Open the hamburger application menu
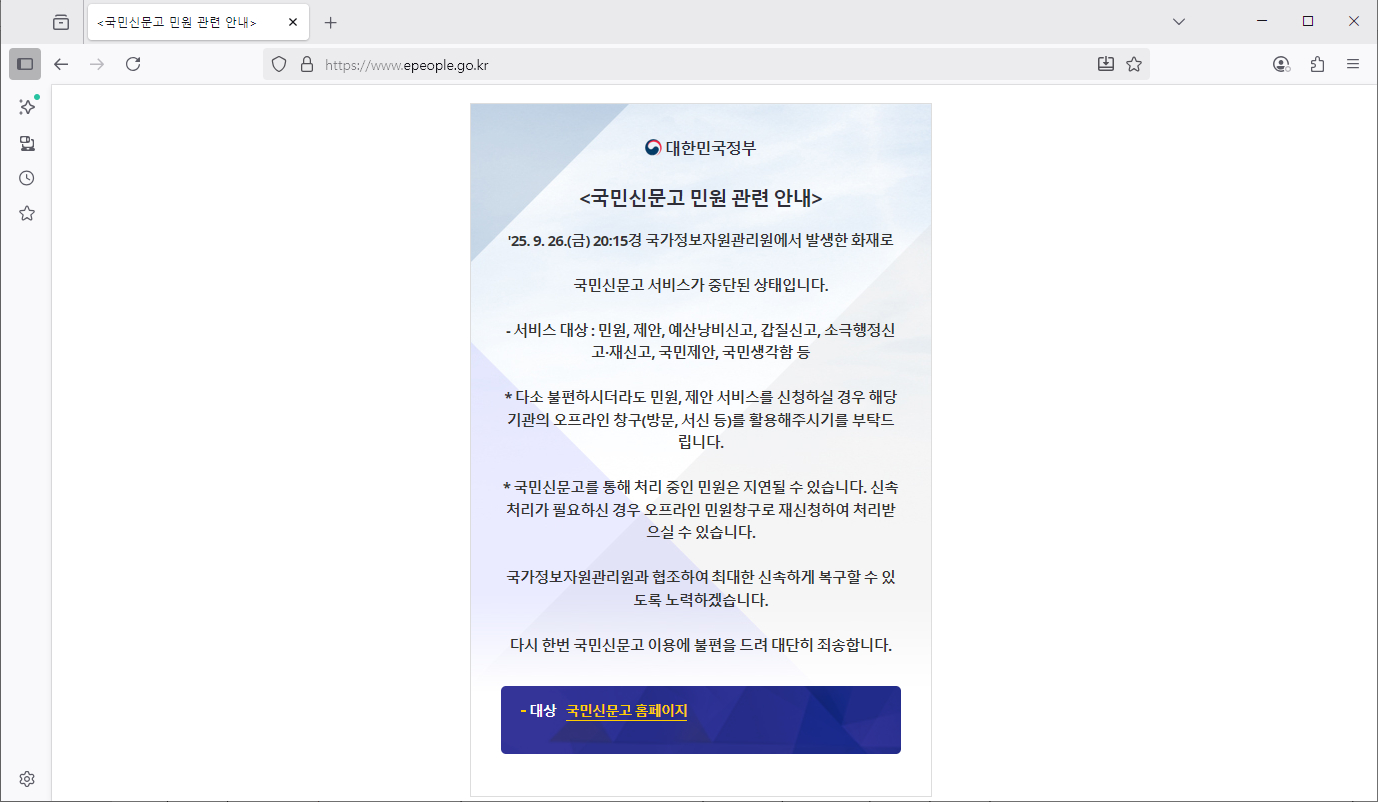Image resolution: width=1378 pixels, height=802 pixels. coord(1353,63)
